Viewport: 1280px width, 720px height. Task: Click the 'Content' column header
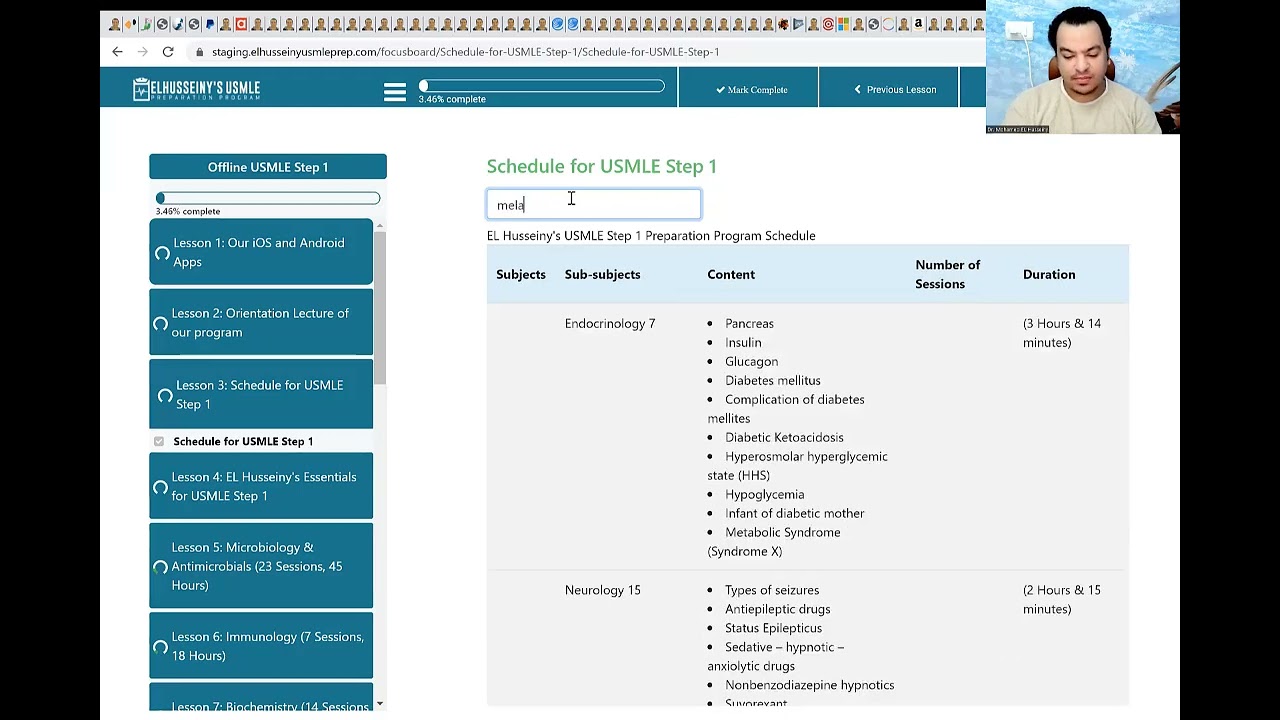tap(731, 274)
